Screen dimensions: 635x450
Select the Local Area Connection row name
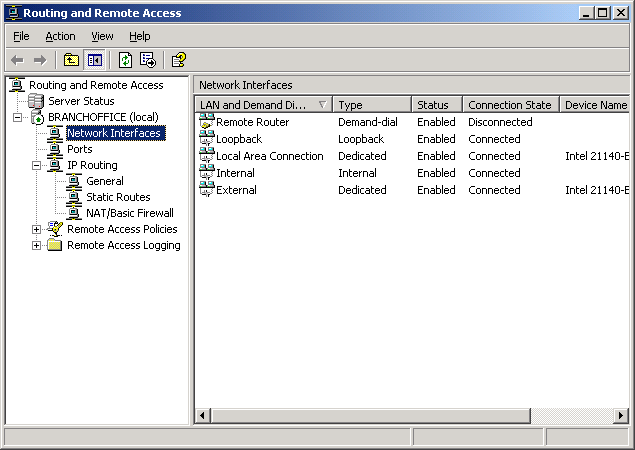click(x=269, y=156)
